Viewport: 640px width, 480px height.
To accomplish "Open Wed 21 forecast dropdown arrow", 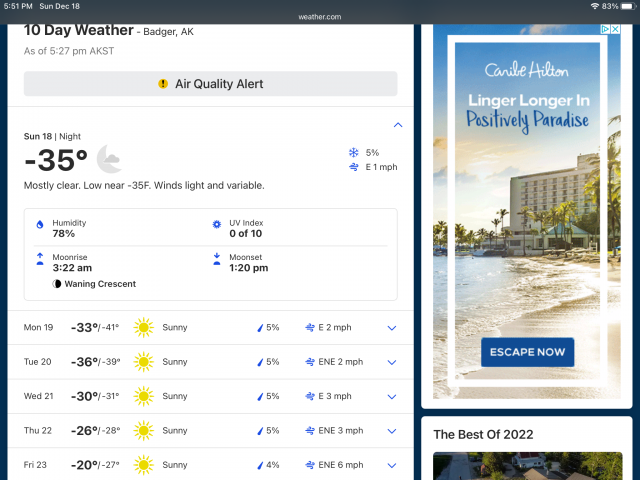I will [392, 396].
